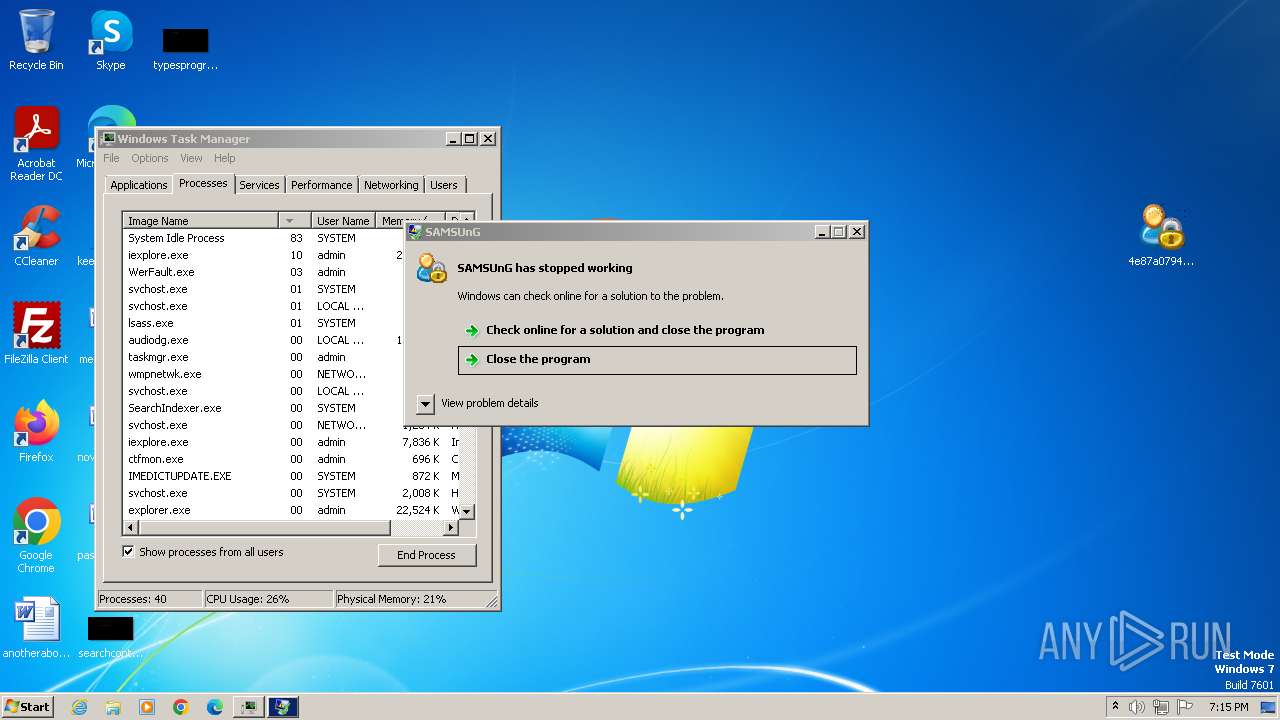Viewport: 1280px width, 720px height.
Task: Open the File menu in Task Manager
Action: [111, 158]
